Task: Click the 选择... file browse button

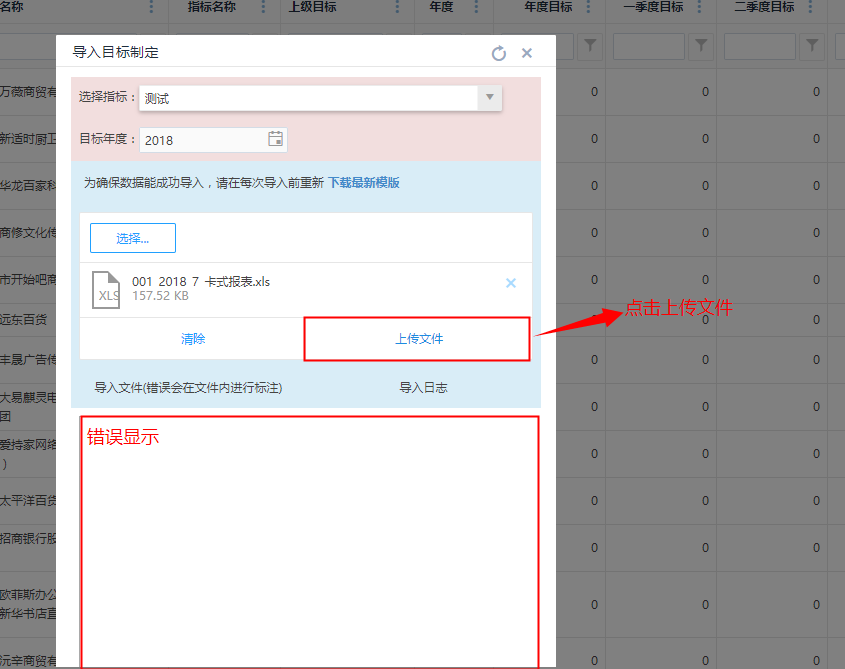Action: [x=133, y=238]
